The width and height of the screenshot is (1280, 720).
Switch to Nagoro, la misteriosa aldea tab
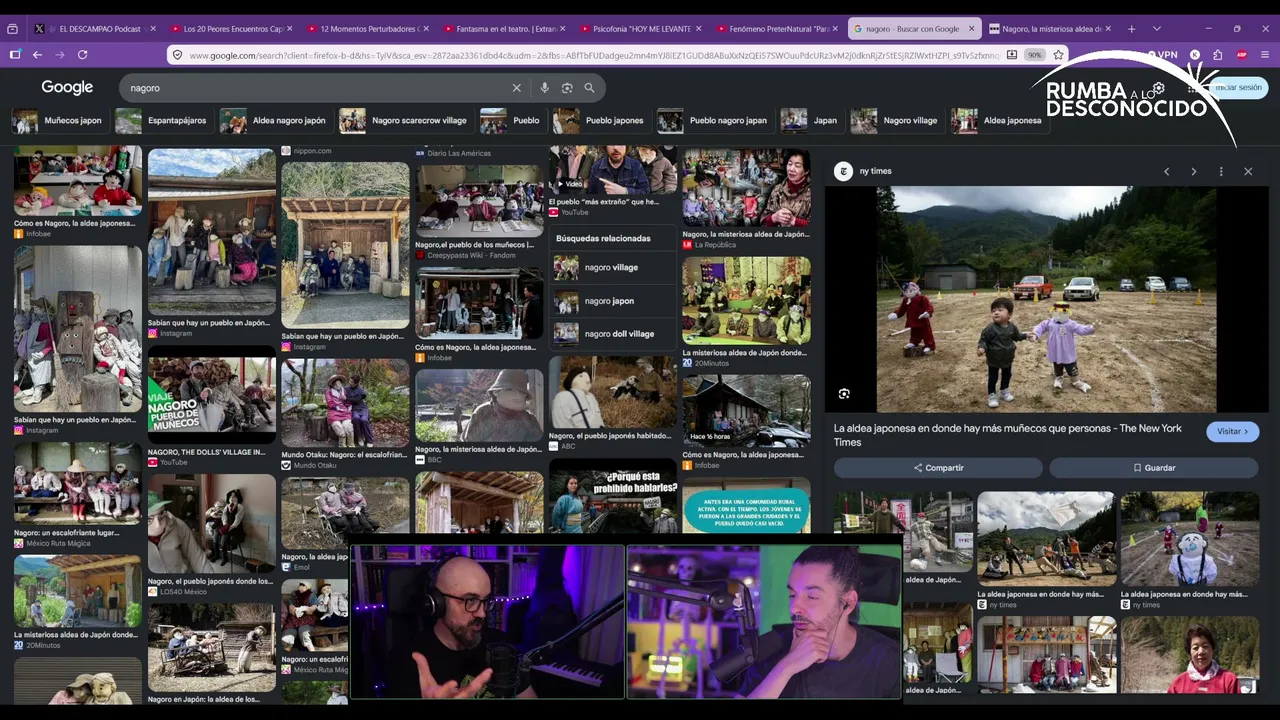(1049, 29)
